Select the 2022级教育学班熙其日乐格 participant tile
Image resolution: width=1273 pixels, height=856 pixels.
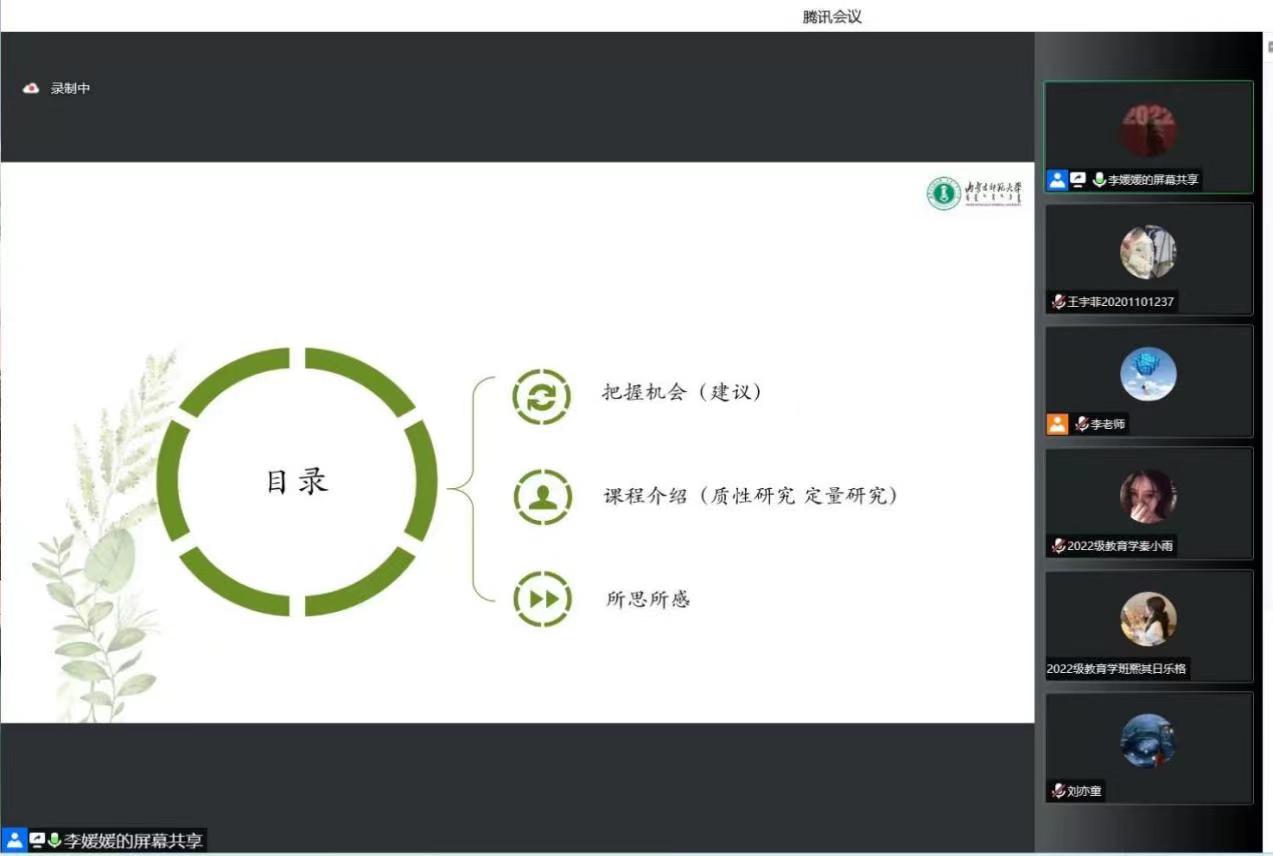point(1148,625)
